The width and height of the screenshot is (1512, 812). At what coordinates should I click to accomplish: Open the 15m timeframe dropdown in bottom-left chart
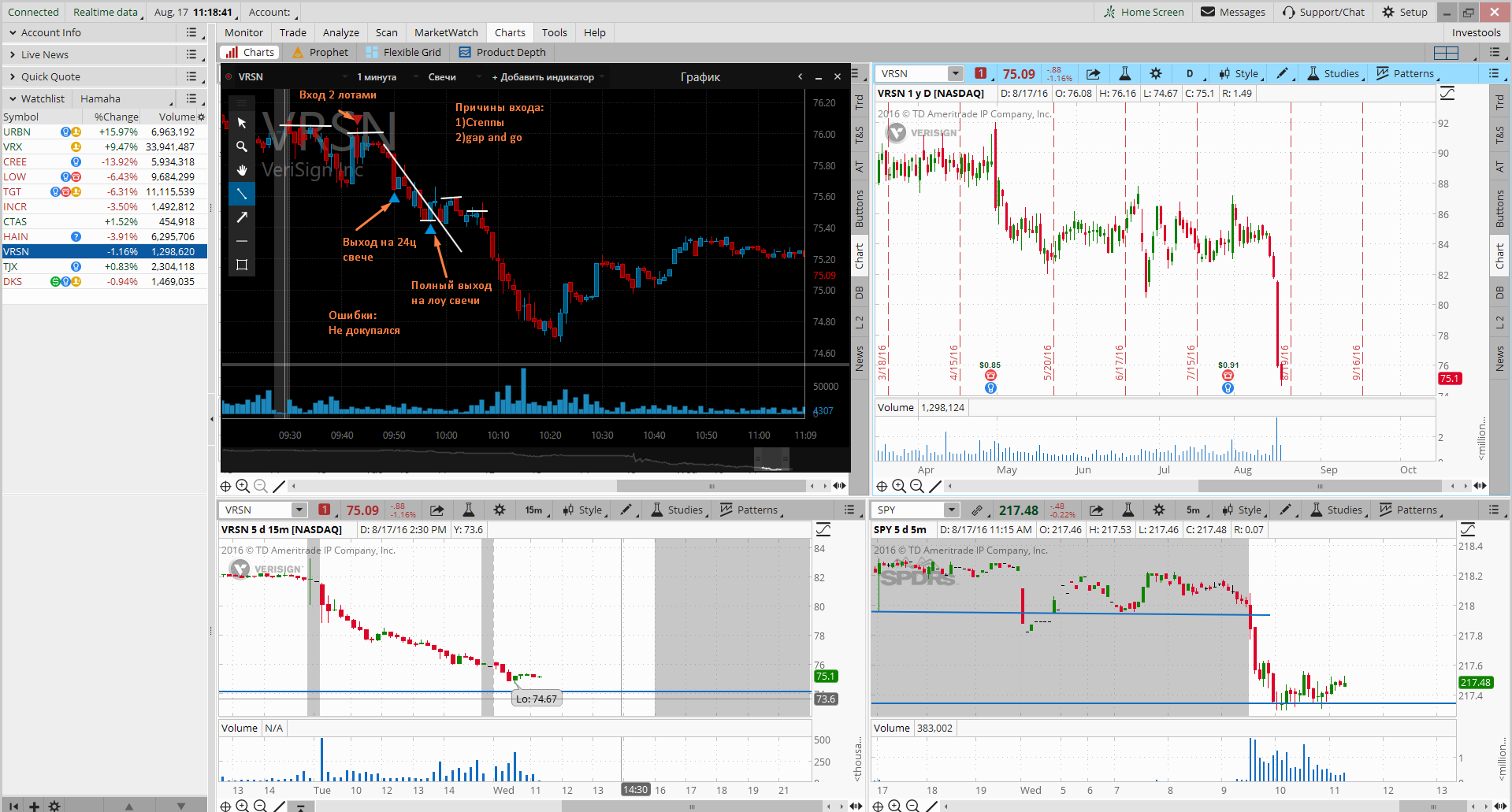(535, 510)
